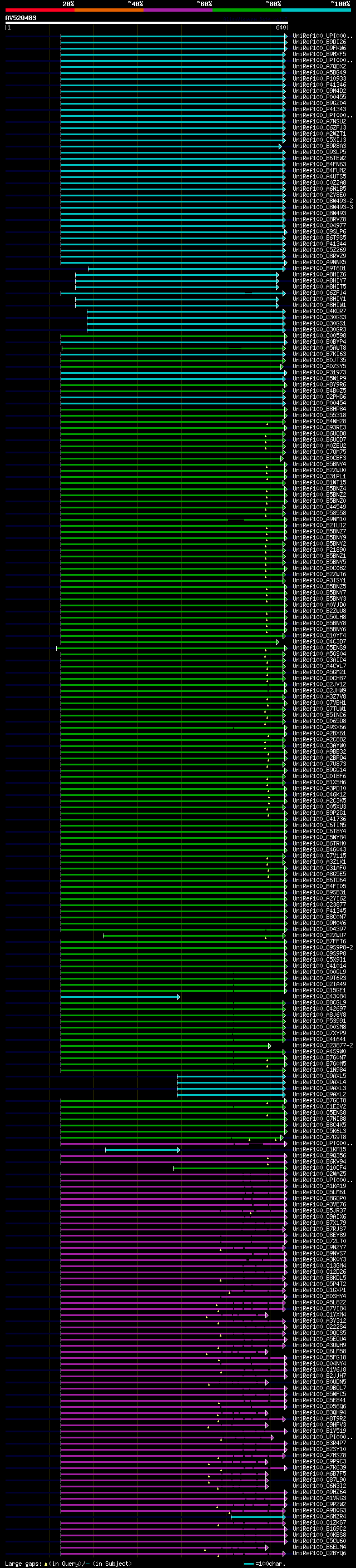The image size is (356, 1568).
Task: Select the UniRef100_C1N984 label
Action: pos(319,1070)
